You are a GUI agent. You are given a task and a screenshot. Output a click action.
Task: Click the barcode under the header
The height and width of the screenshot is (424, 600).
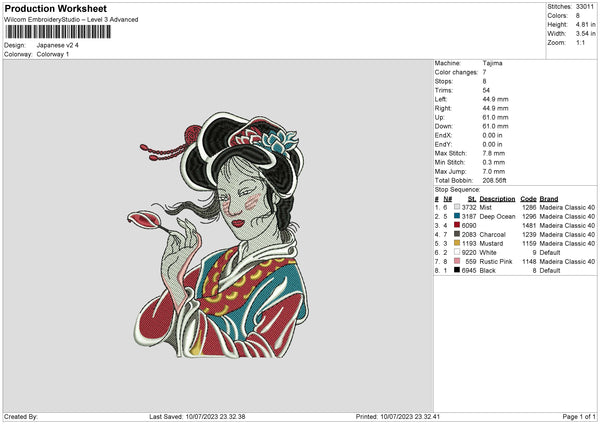point(58,32)
